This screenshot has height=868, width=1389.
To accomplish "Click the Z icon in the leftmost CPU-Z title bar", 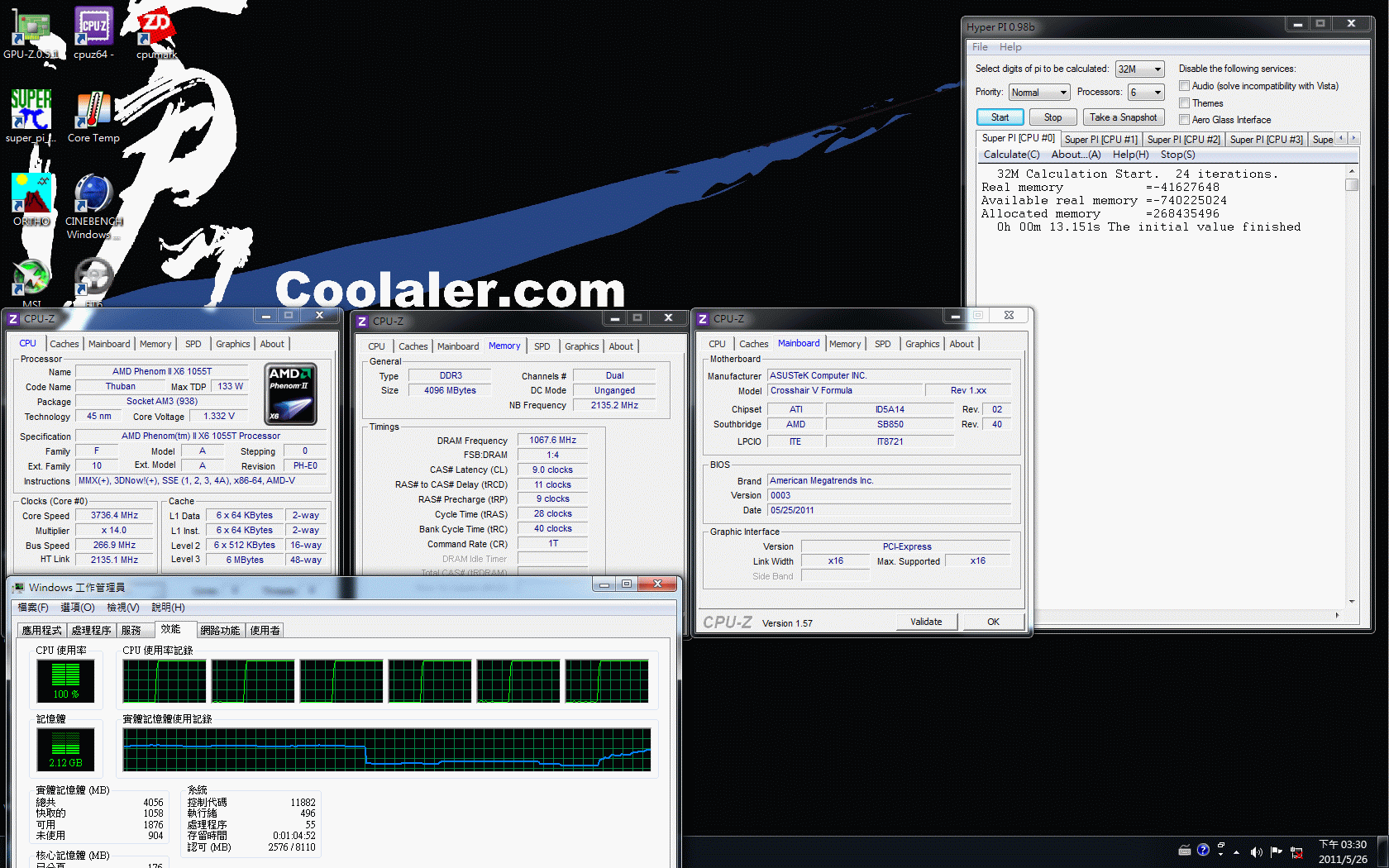I will click(12, 318).
